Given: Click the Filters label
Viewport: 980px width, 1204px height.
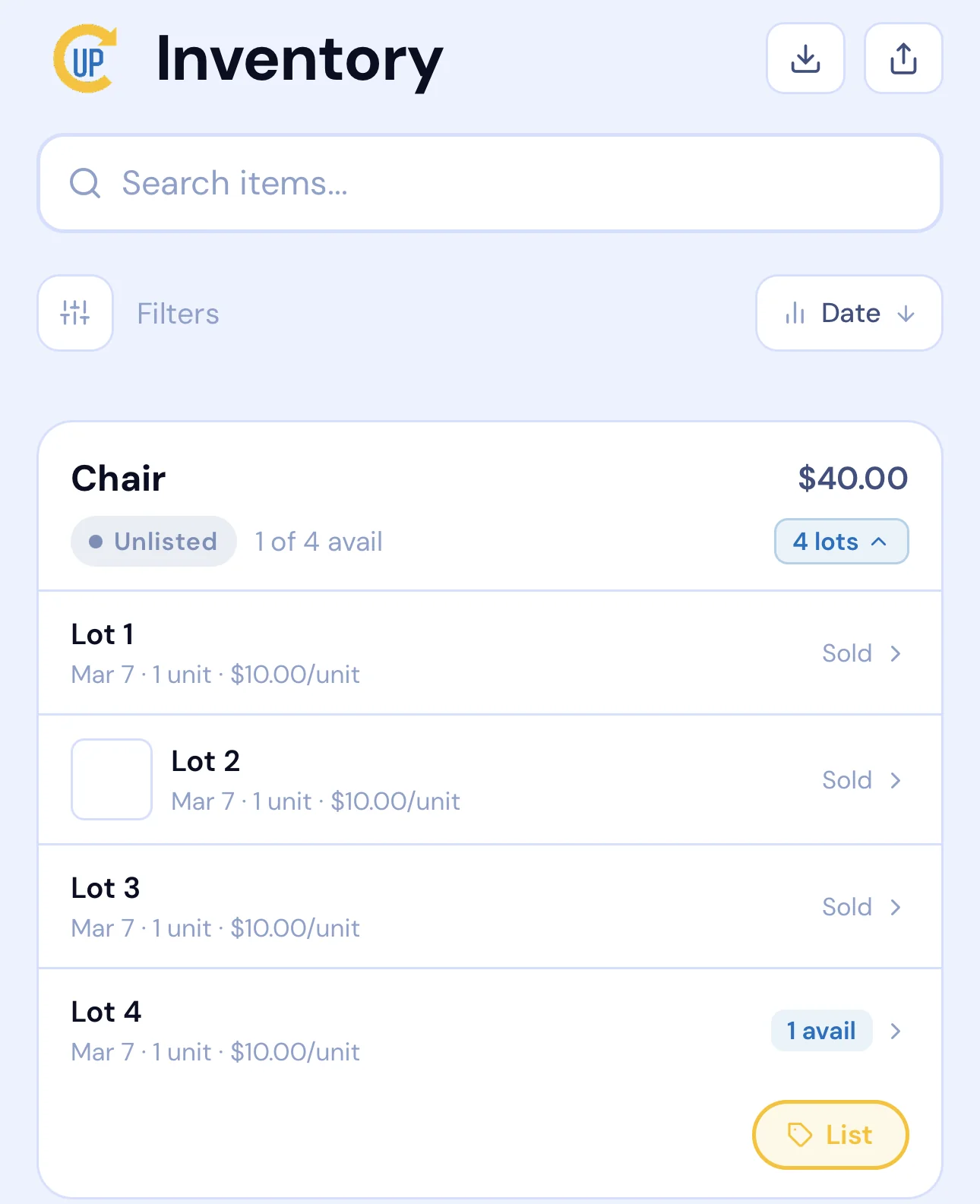Looking at the screenshot, I should pyautogui.click(x=178, y=314).
